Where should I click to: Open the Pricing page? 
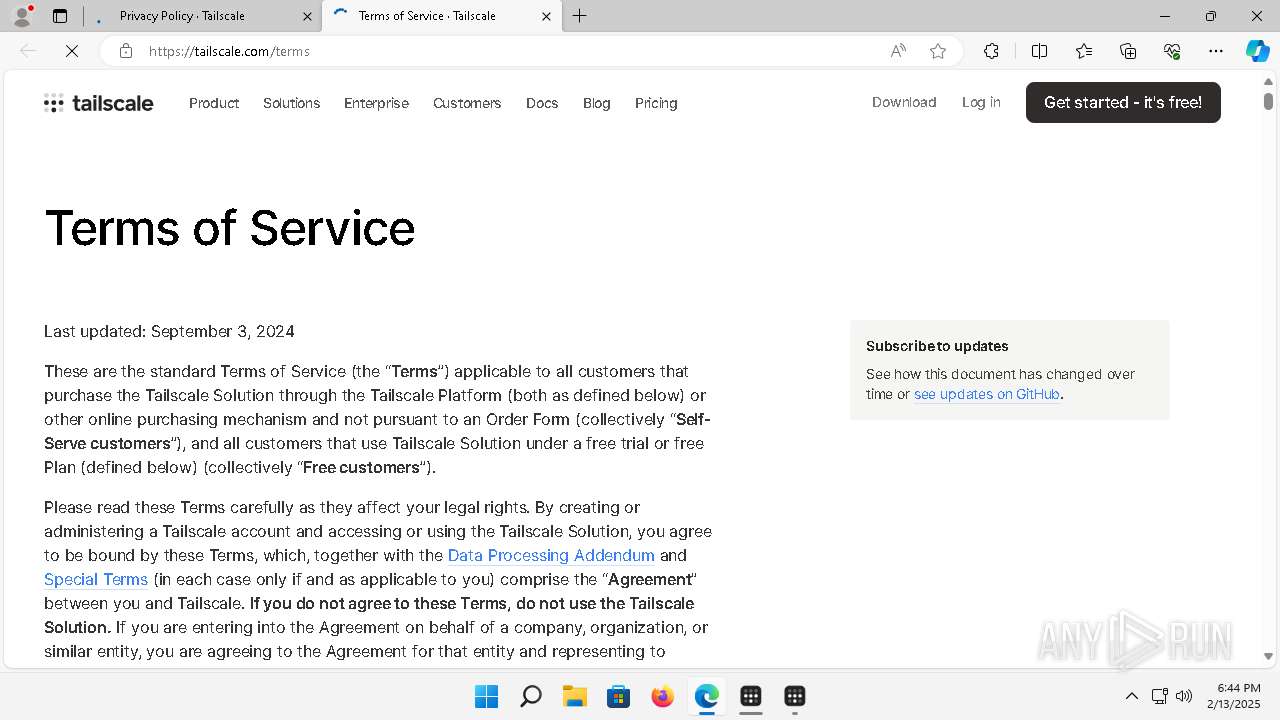coord(656,103)
